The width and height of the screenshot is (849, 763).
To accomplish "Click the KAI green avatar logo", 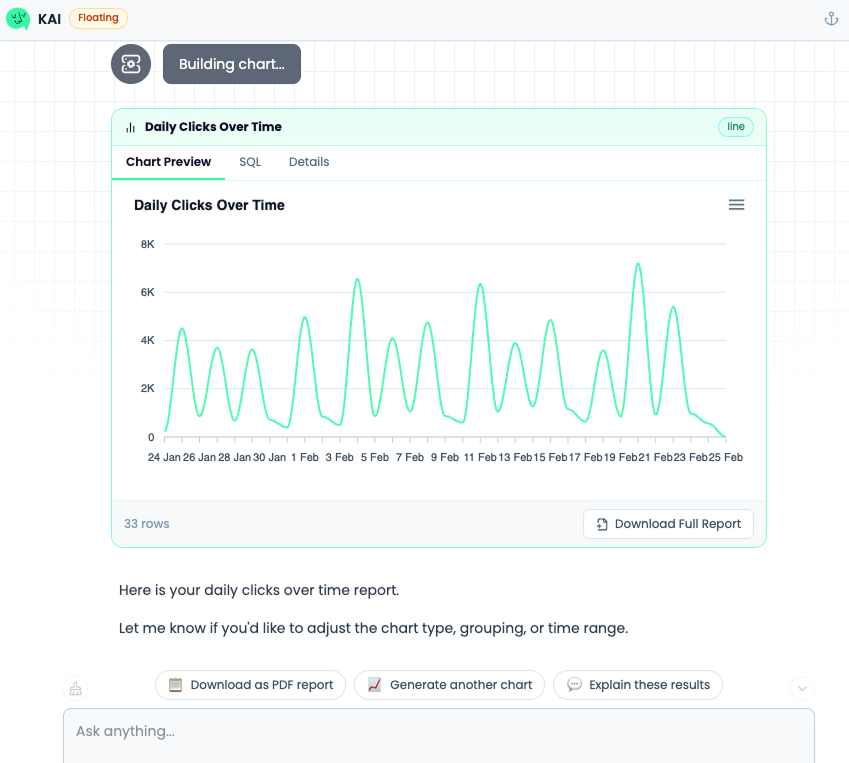I will point(18,18).
